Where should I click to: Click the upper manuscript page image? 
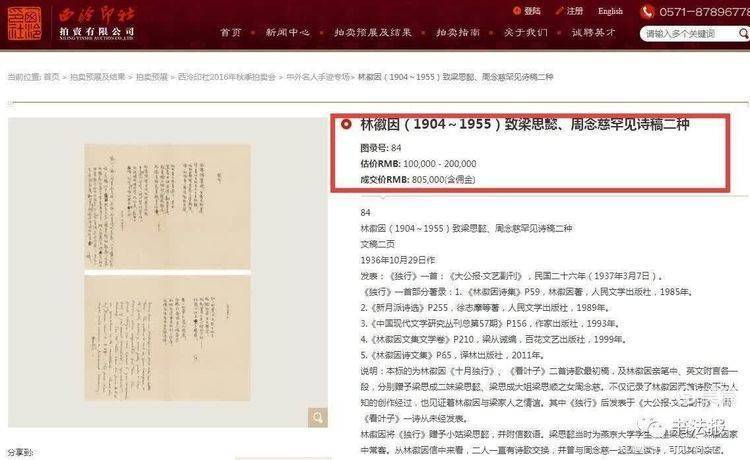168,206
